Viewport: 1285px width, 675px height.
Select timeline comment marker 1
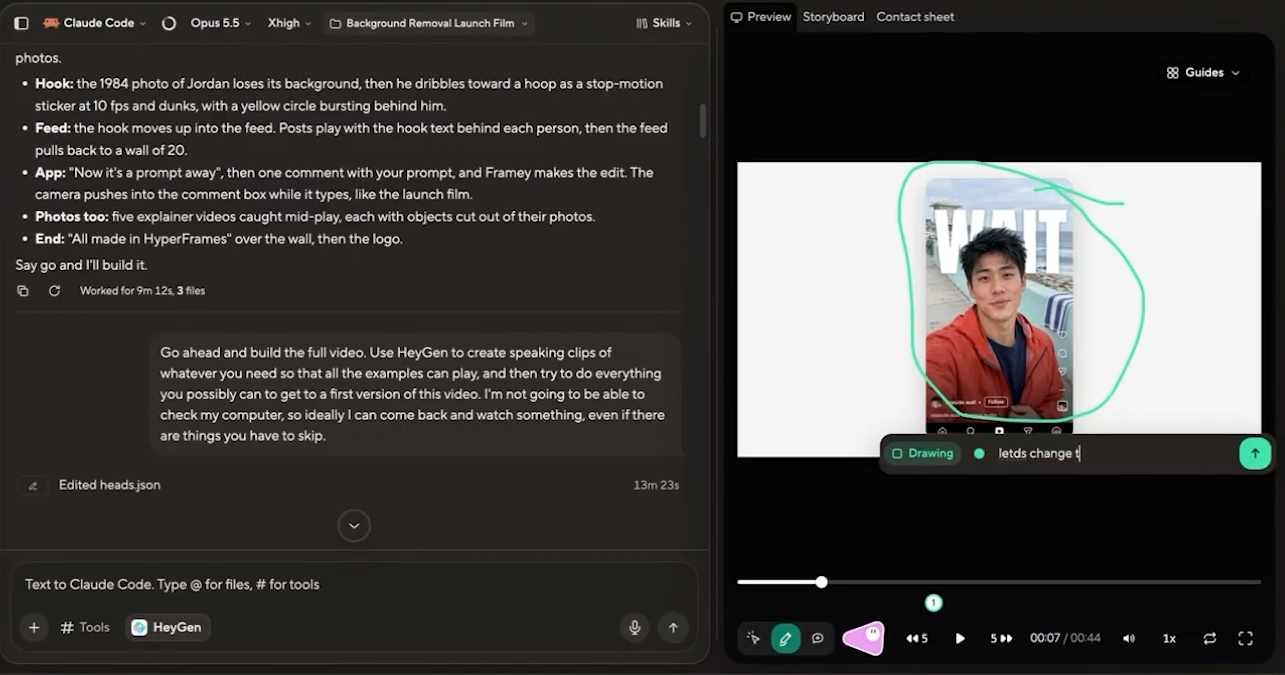click(933, 603)
